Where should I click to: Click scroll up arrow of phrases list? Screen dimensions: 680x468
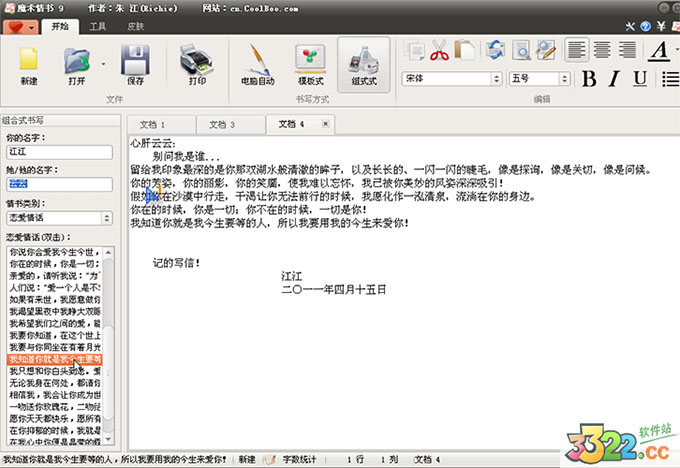[x=108, y=252]
